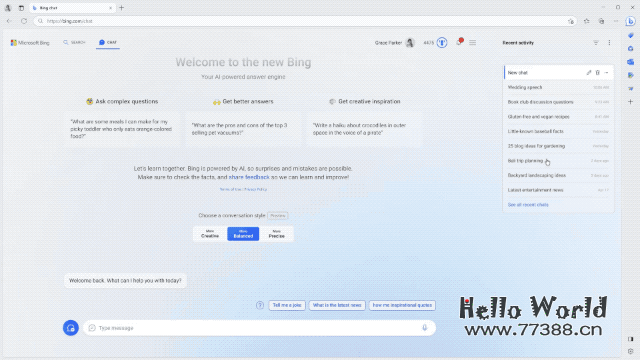The width and height of the screenshot is (640, 360).
Task: Open Gluten-free and vegan recipes chat
Action: pos(558,117)
